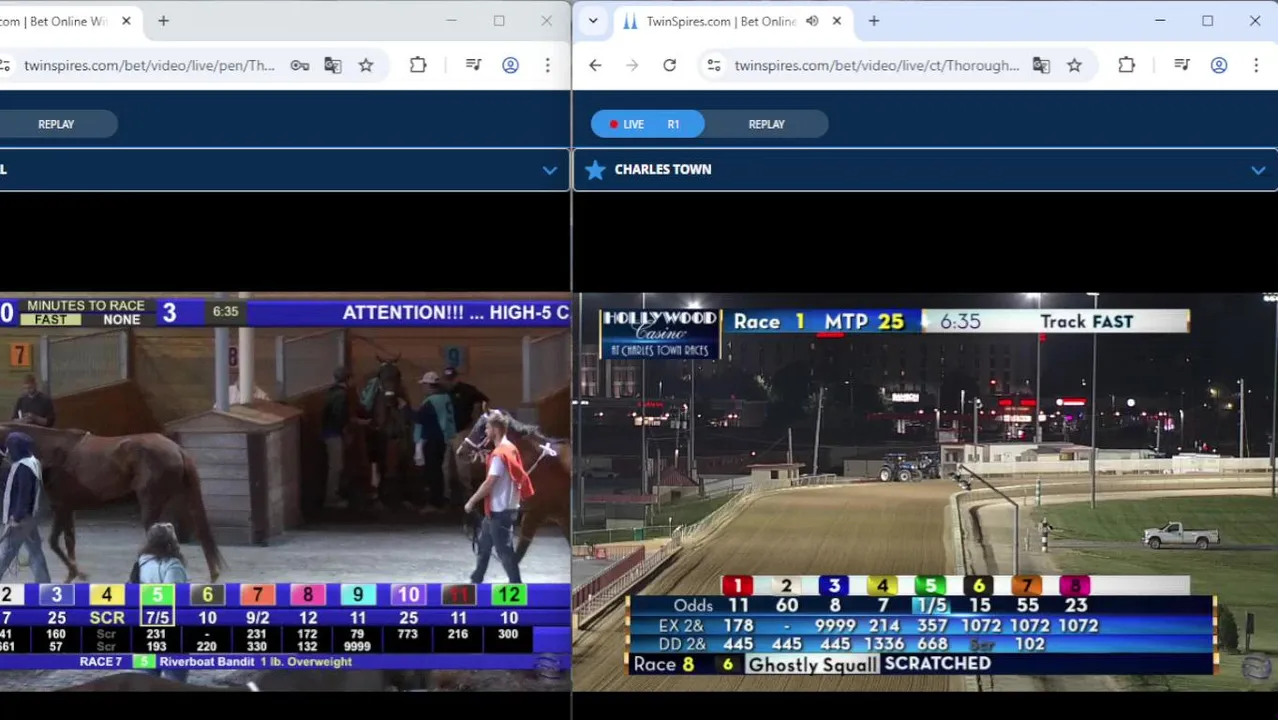1278x720 pixels.
Task: Minimize the left browser window
Action: (x=451, y=21)
